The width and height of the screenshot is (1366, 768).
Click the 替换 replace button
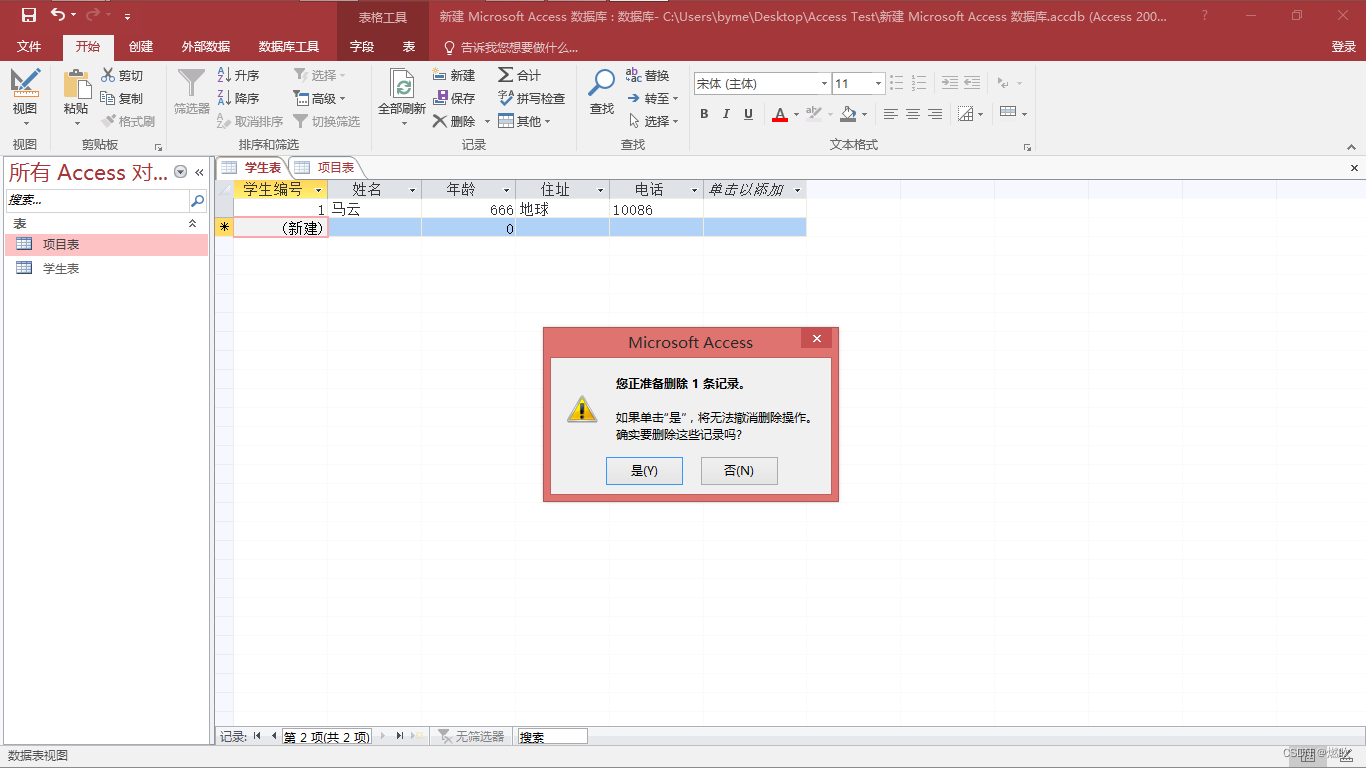tap(648, 76)
